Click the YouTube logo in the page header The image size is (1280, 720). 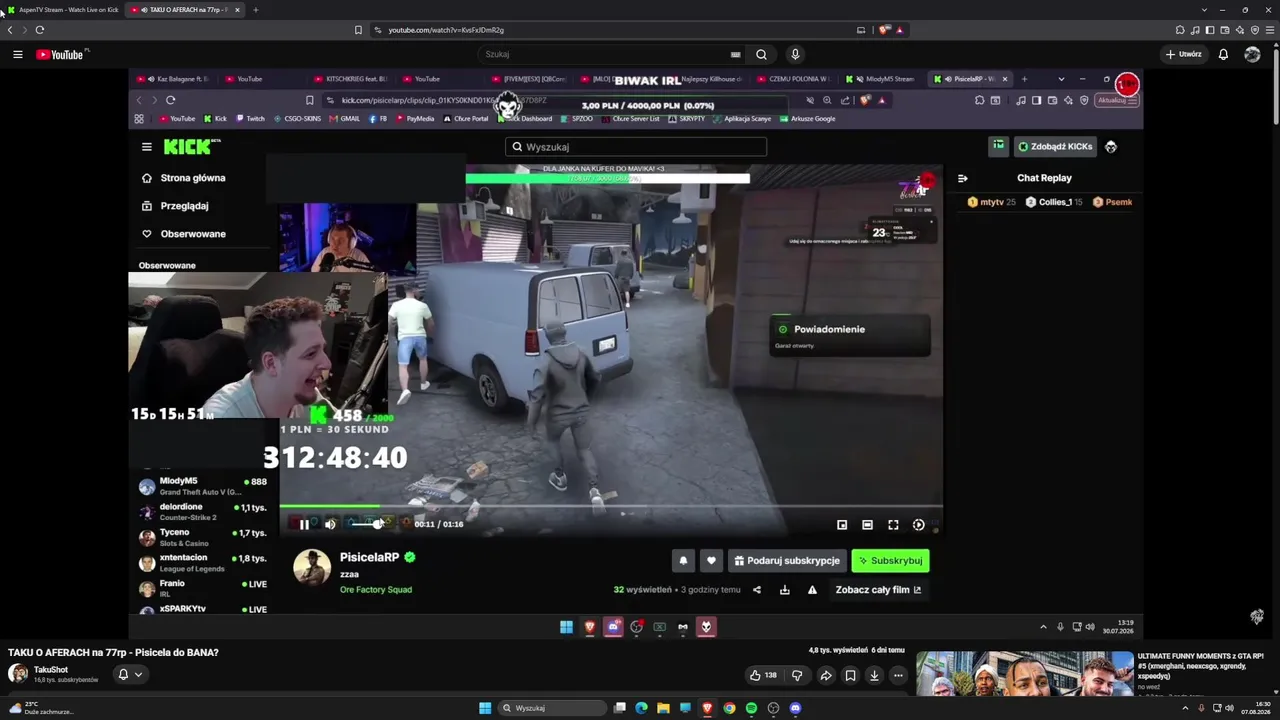point(62,54)
